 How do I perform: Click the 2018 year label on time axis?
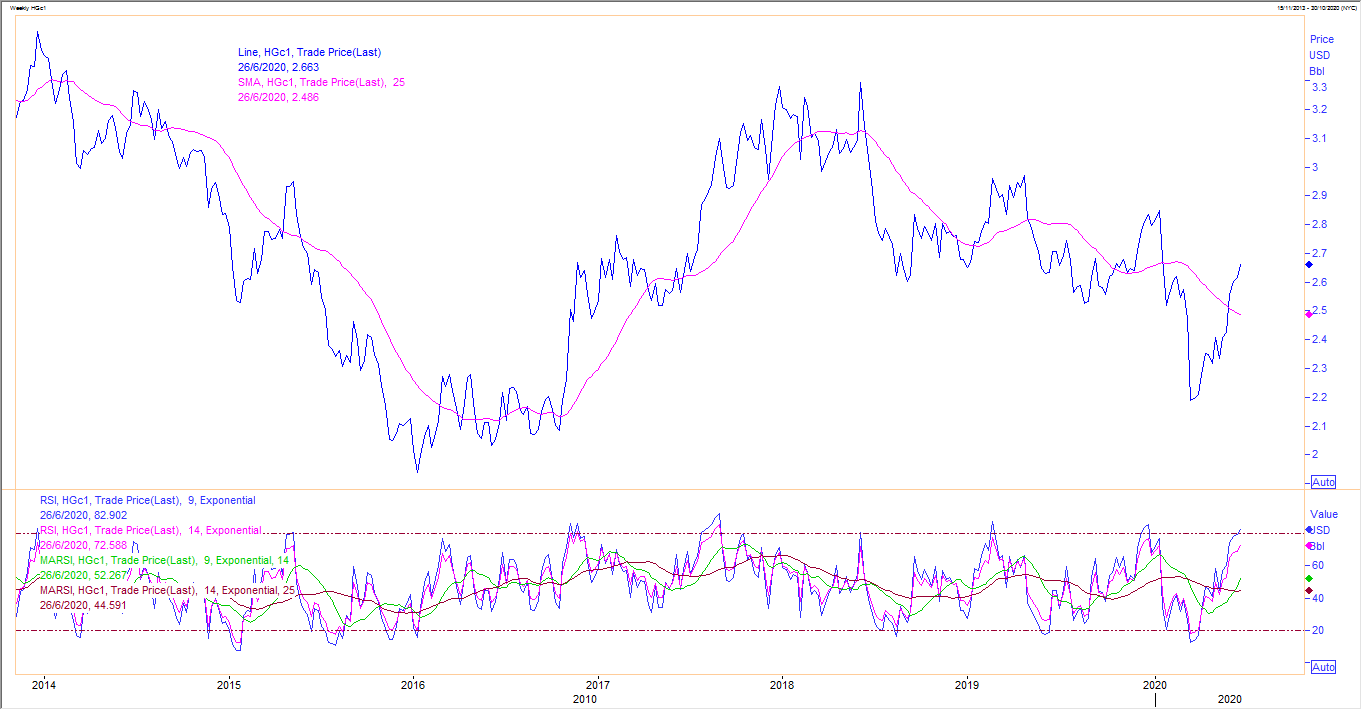point(782,685)
